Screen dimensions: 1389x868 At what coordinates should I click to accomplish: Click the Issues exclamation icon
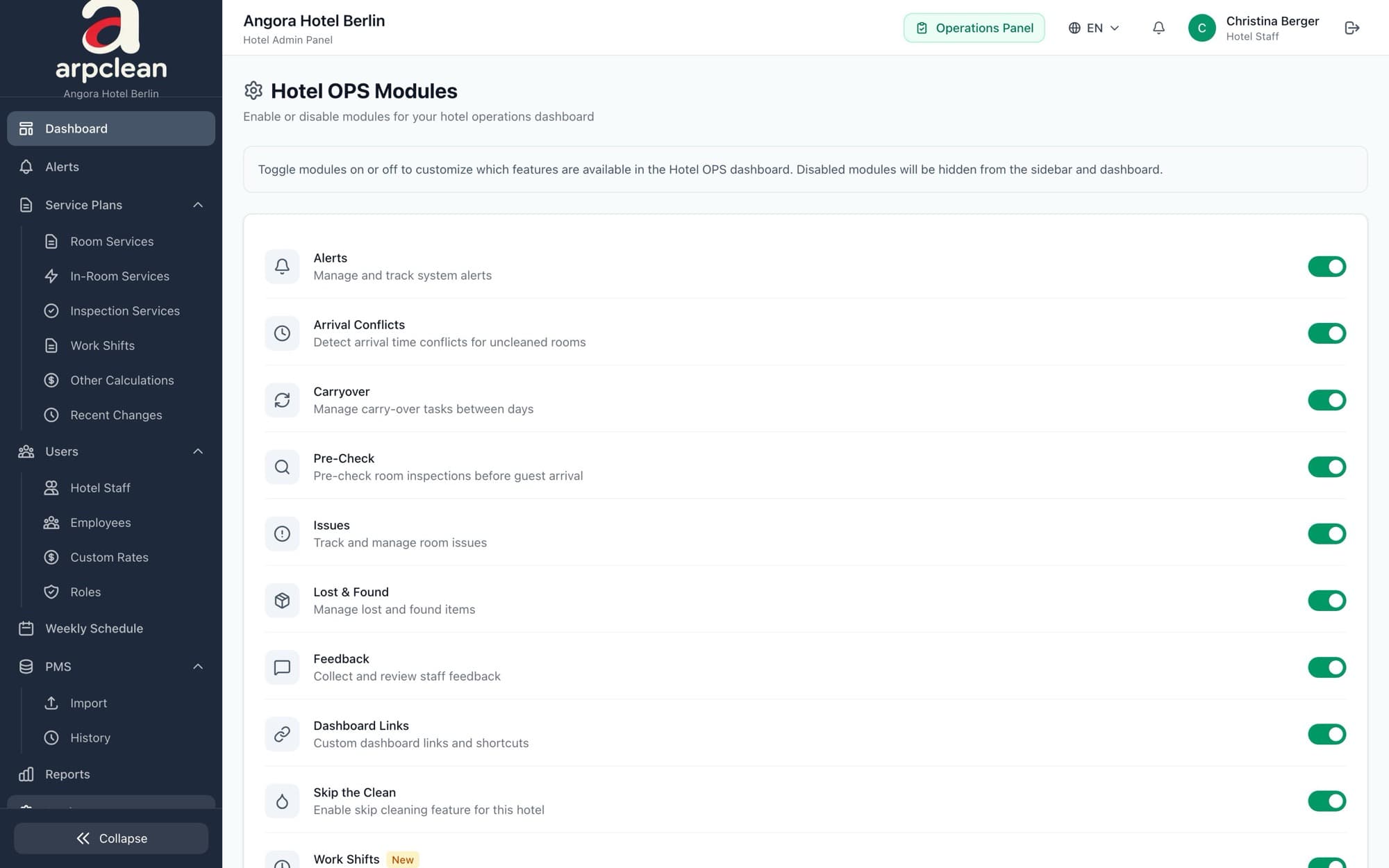point(282,533)
